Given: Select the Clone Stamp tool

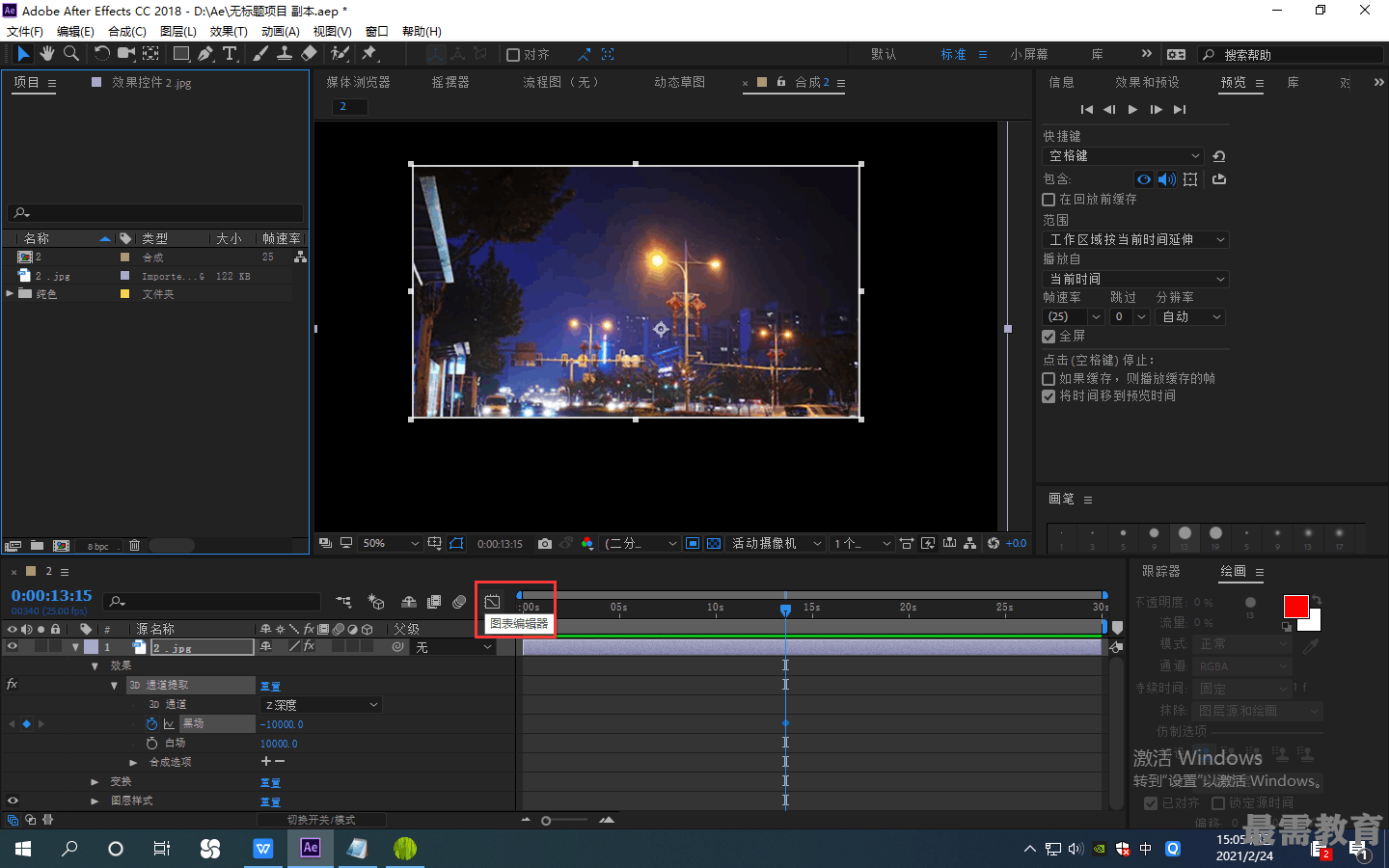Looking at the screenshot, I should point(285,54).
